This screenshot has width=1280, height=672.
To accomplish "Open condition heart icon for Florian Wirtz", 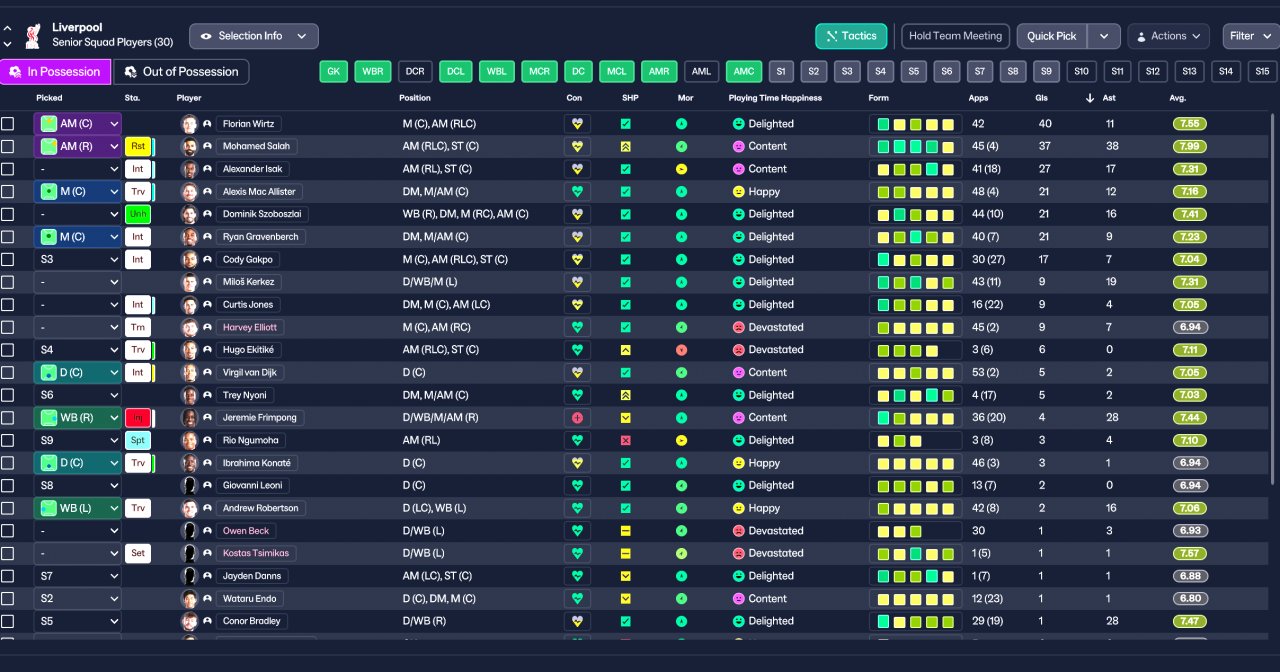I will [576, 124].
